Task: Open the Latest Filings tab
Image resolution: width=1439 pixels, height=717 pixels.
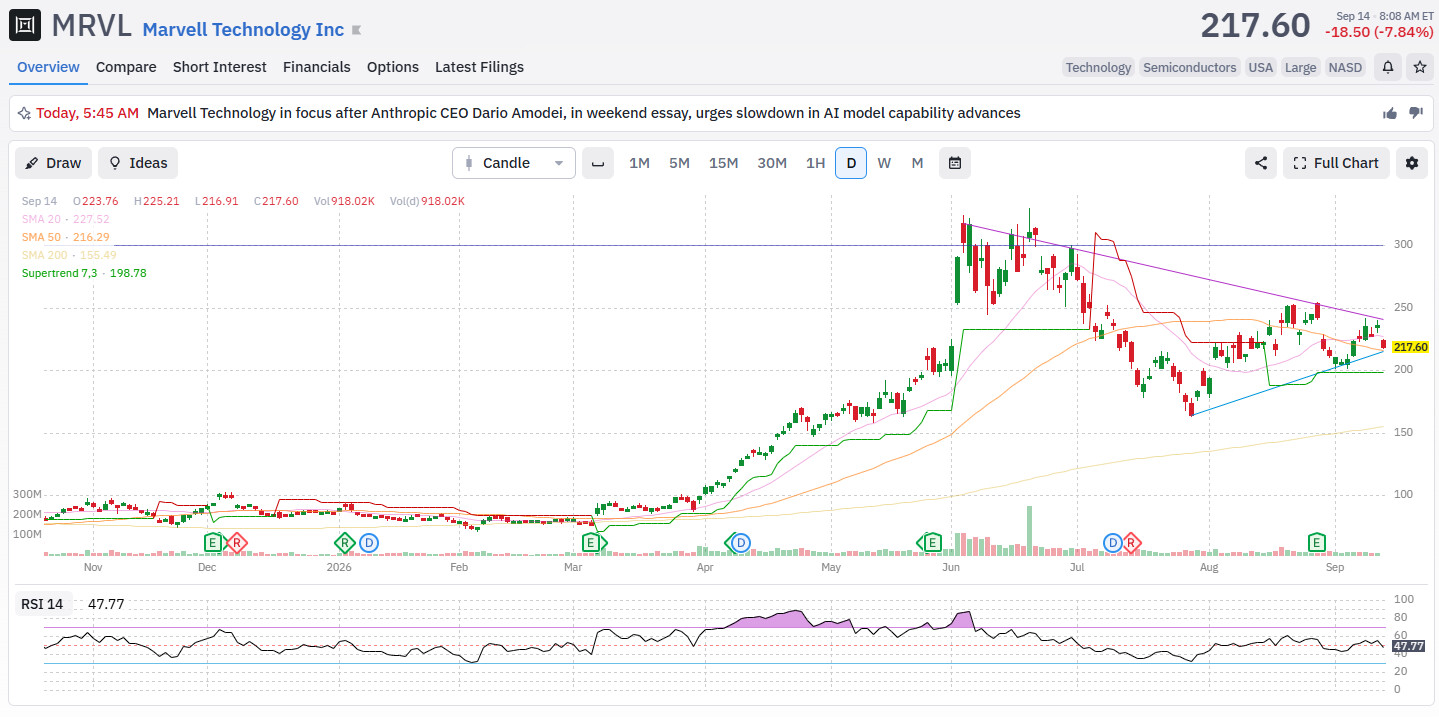Action: [479, 67]
